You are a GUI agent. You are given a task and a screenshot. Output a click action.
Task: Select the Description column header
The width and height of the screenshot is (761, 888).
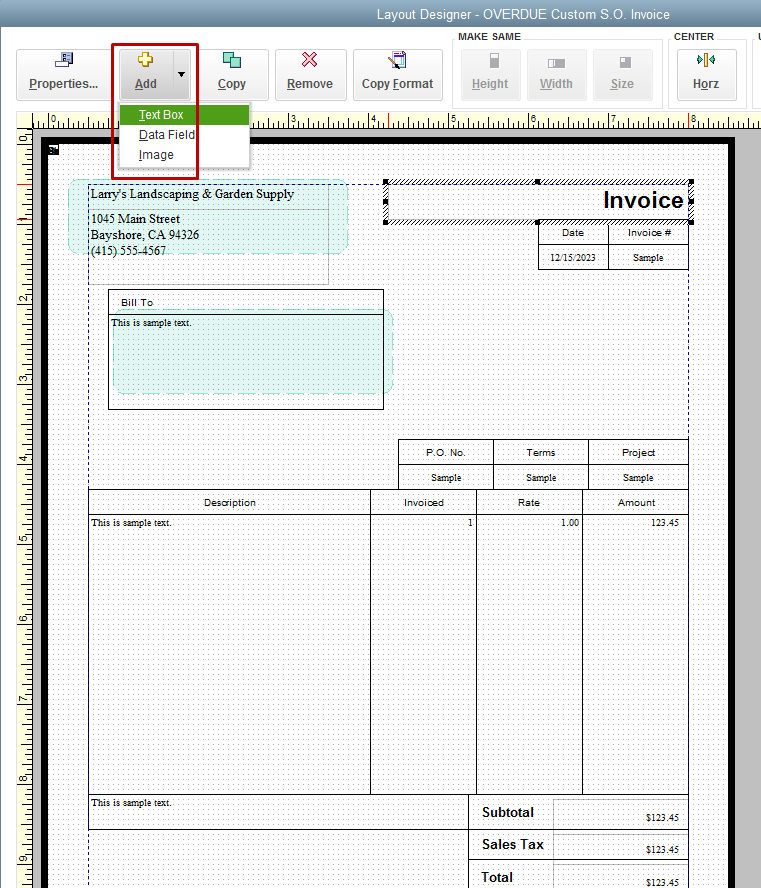pos(229,502)
